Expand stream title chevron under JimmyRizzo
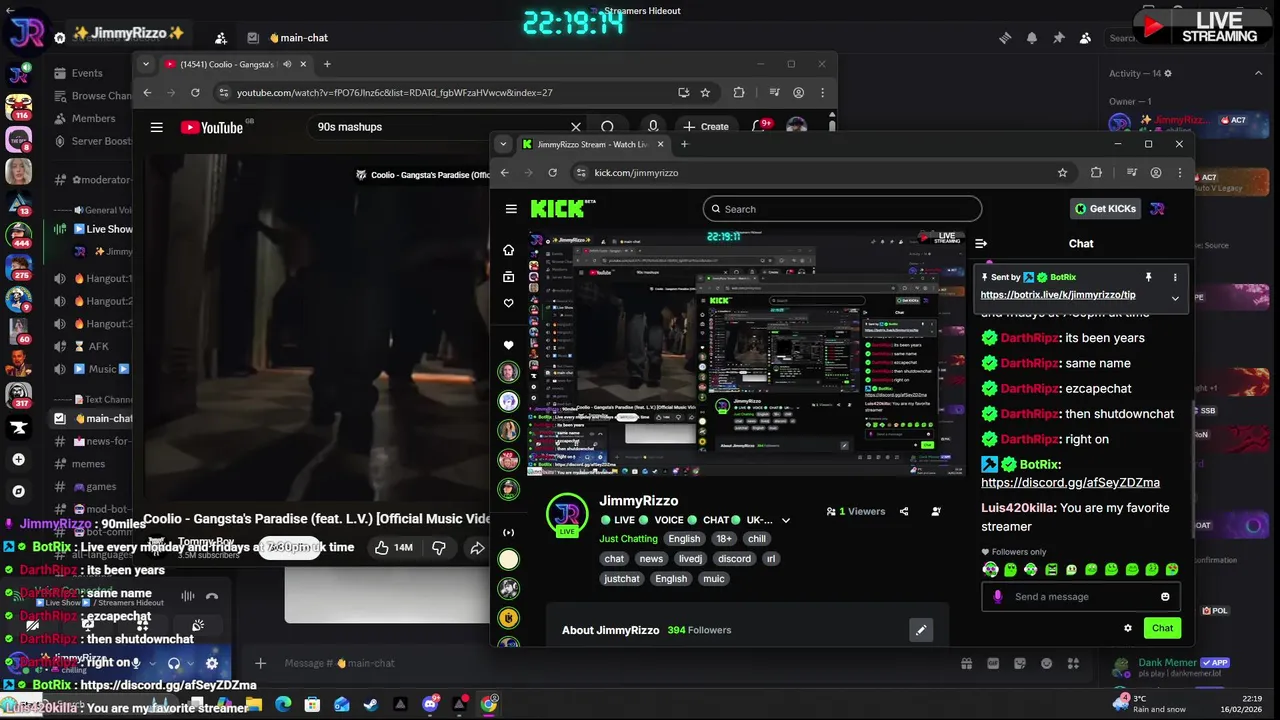The image size is (1280, 720). click(786, 520)
